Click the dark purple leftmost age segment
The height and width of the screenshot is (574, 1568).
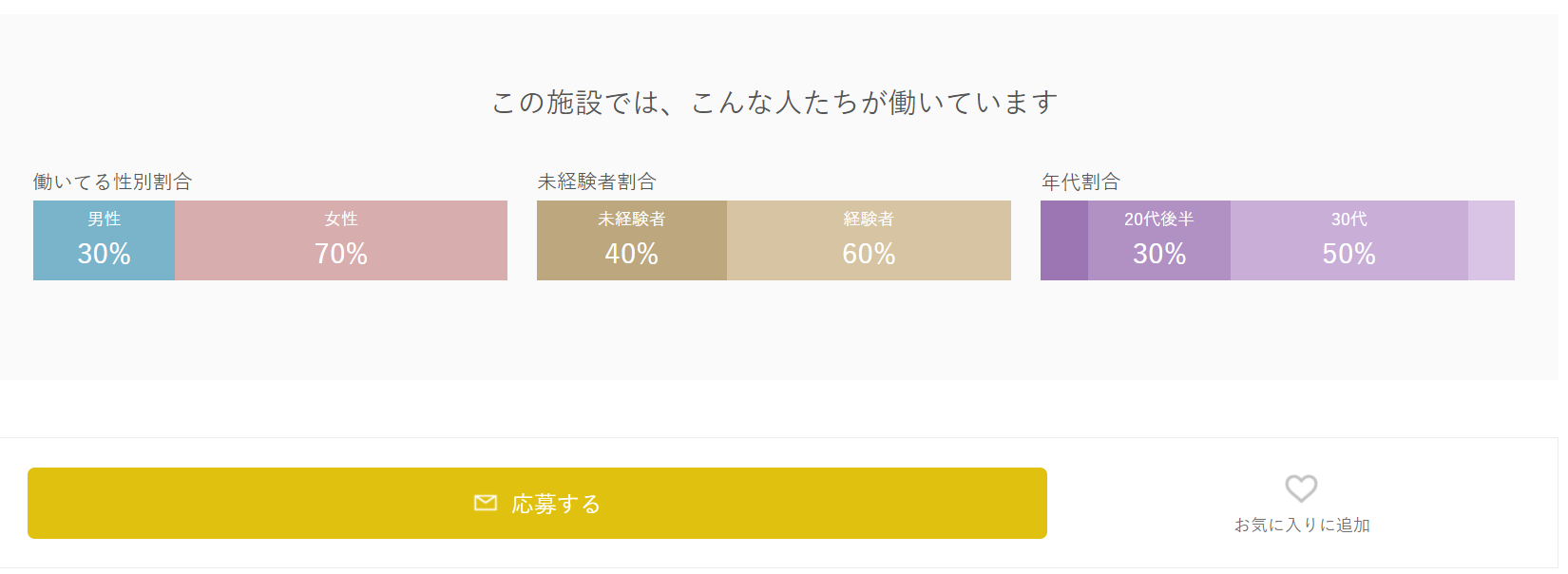tap(1064, 240)
